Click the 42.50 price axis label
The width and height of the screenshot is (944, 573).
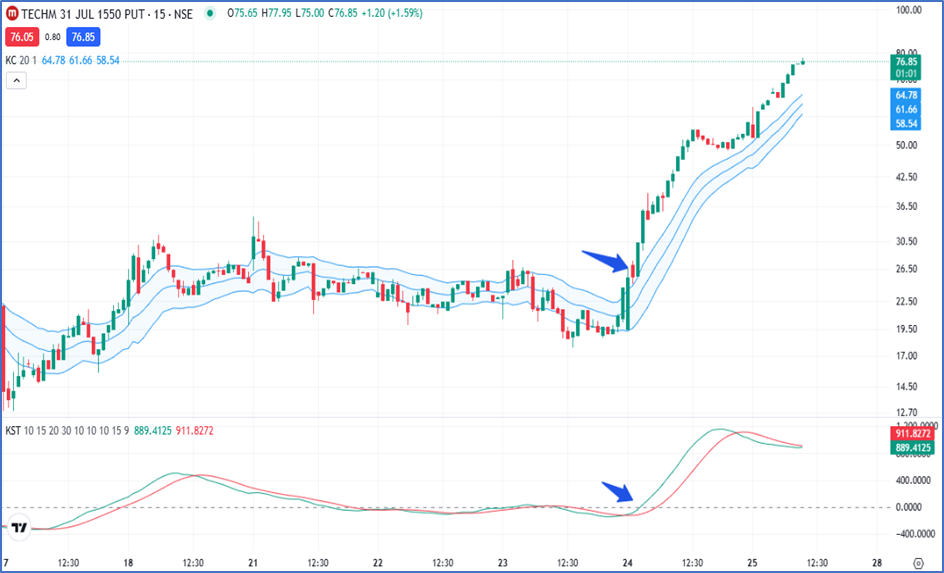(x=906, y=177)
